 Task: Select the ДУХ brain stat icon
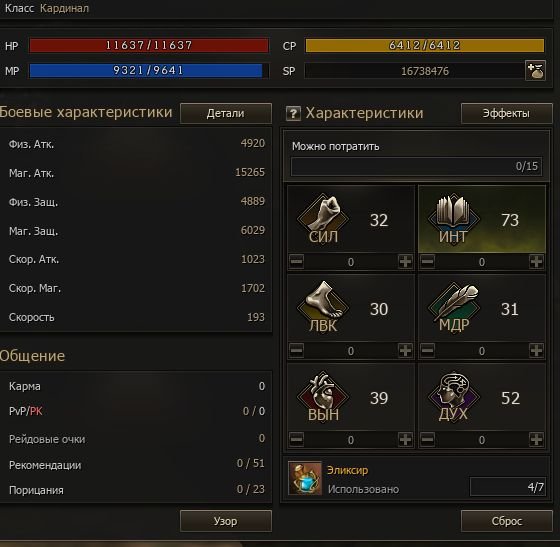pyautogui.click(x=453, y=396)
